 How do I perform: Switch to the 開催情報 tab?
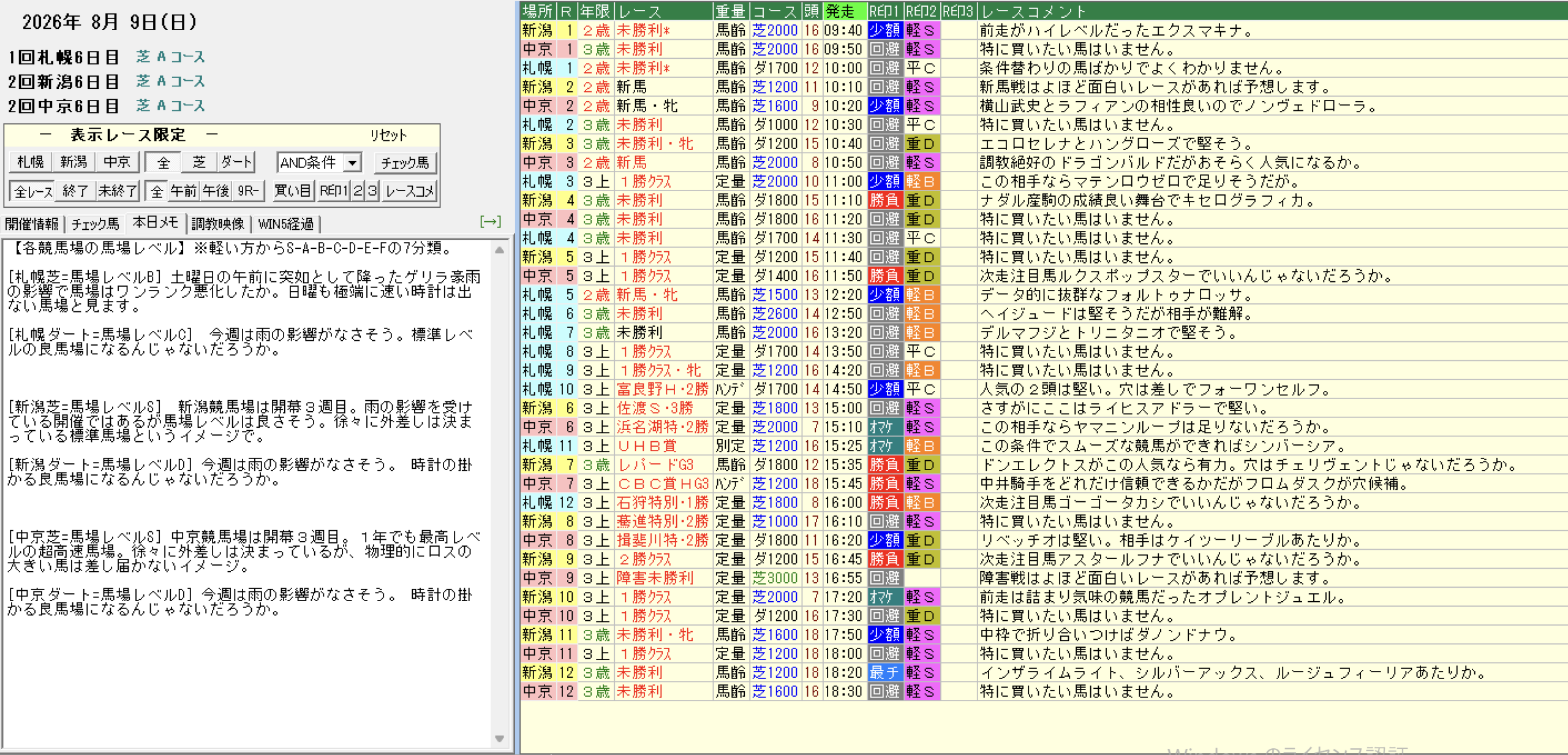pos(31,224)
